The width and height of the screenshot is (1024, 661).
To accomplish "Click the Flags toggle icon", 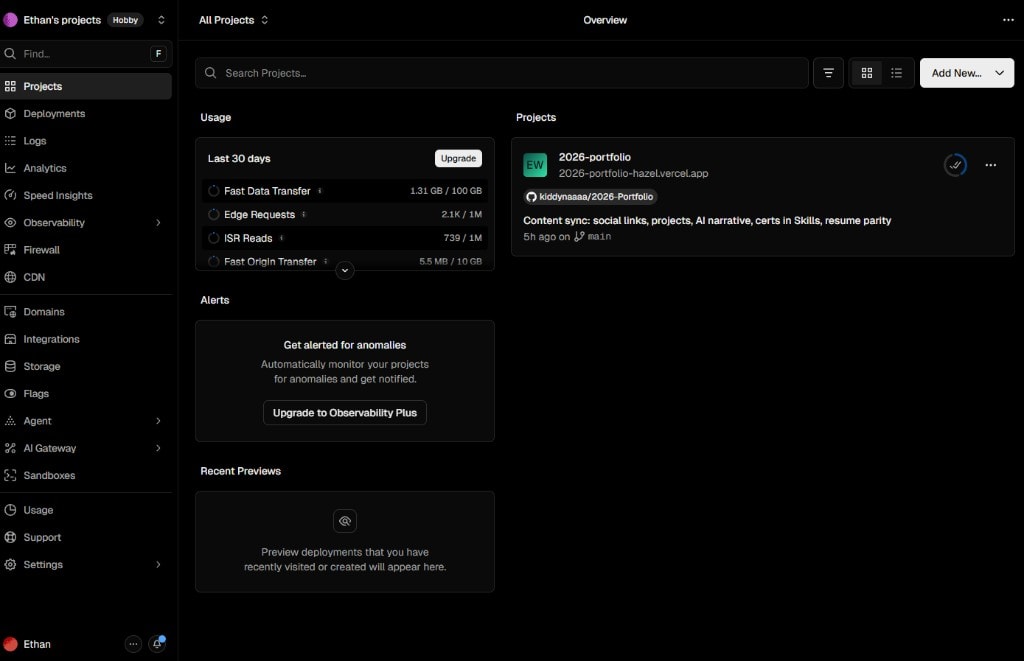I will 10,394.
